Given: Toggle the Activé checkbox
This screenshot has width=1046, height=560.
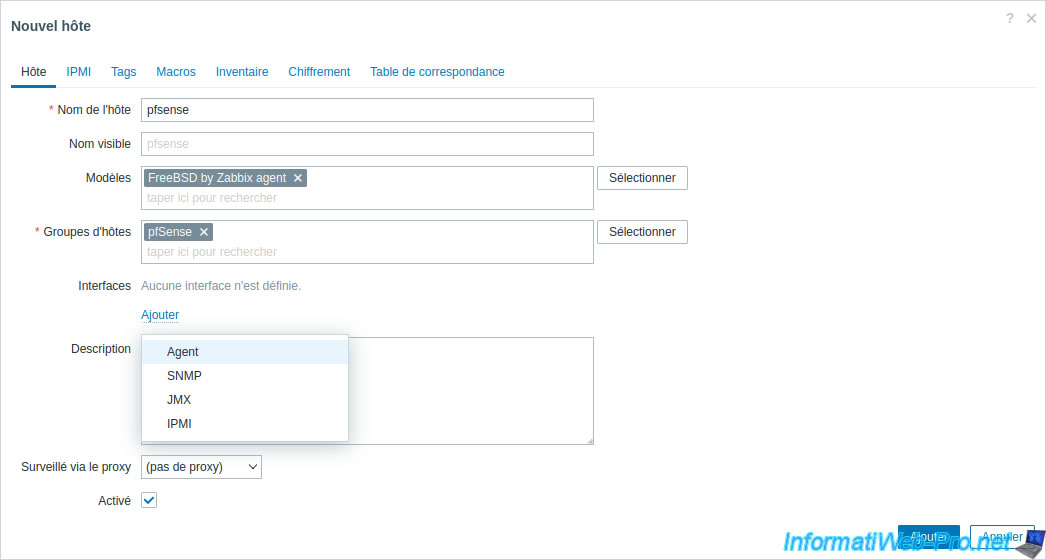Looking at the screenshot, I should (149, 501).
